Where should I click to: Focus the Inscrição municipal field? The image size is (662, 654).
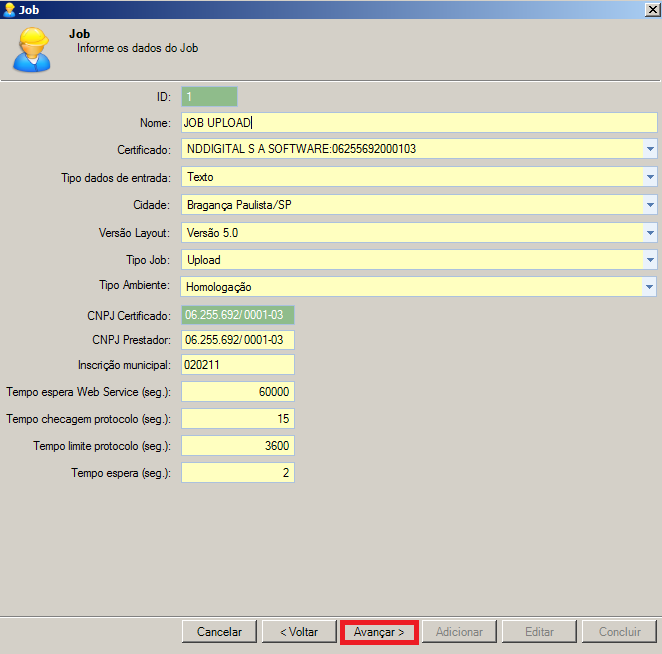point(237,365)
